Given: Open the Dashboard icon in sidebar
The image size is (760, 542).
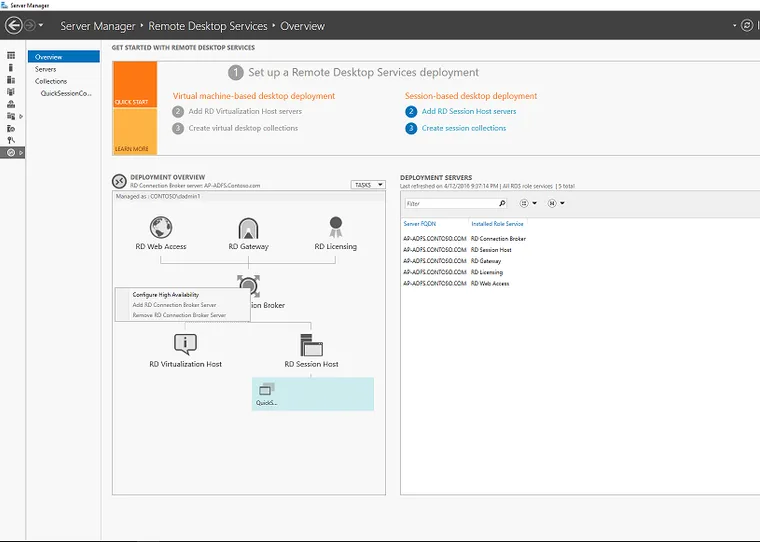Looking at the screenshot, I should click(x=11, y=55).
